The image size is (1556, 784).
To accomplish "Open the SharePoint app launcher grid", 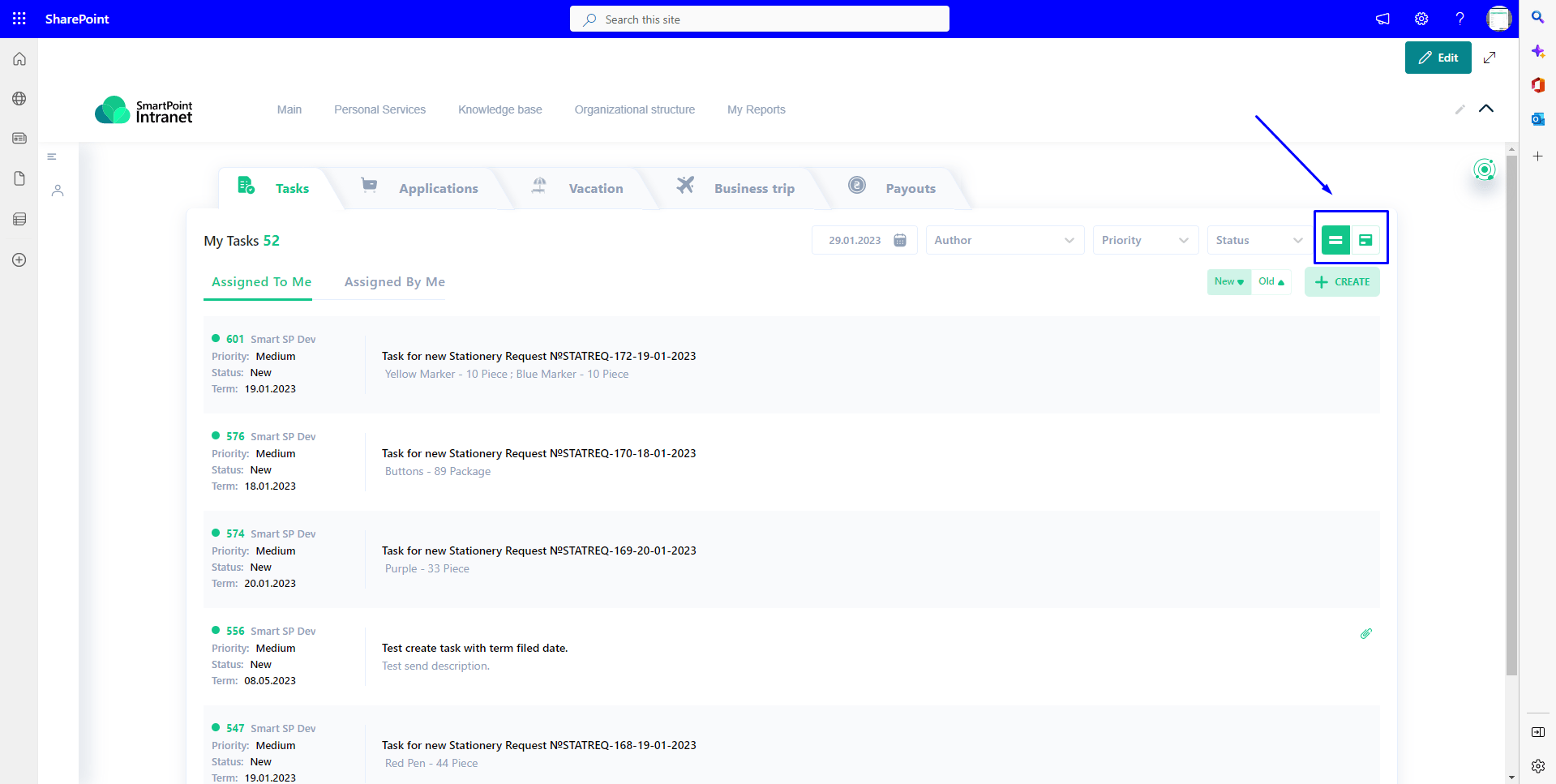I will pos(19,19).
